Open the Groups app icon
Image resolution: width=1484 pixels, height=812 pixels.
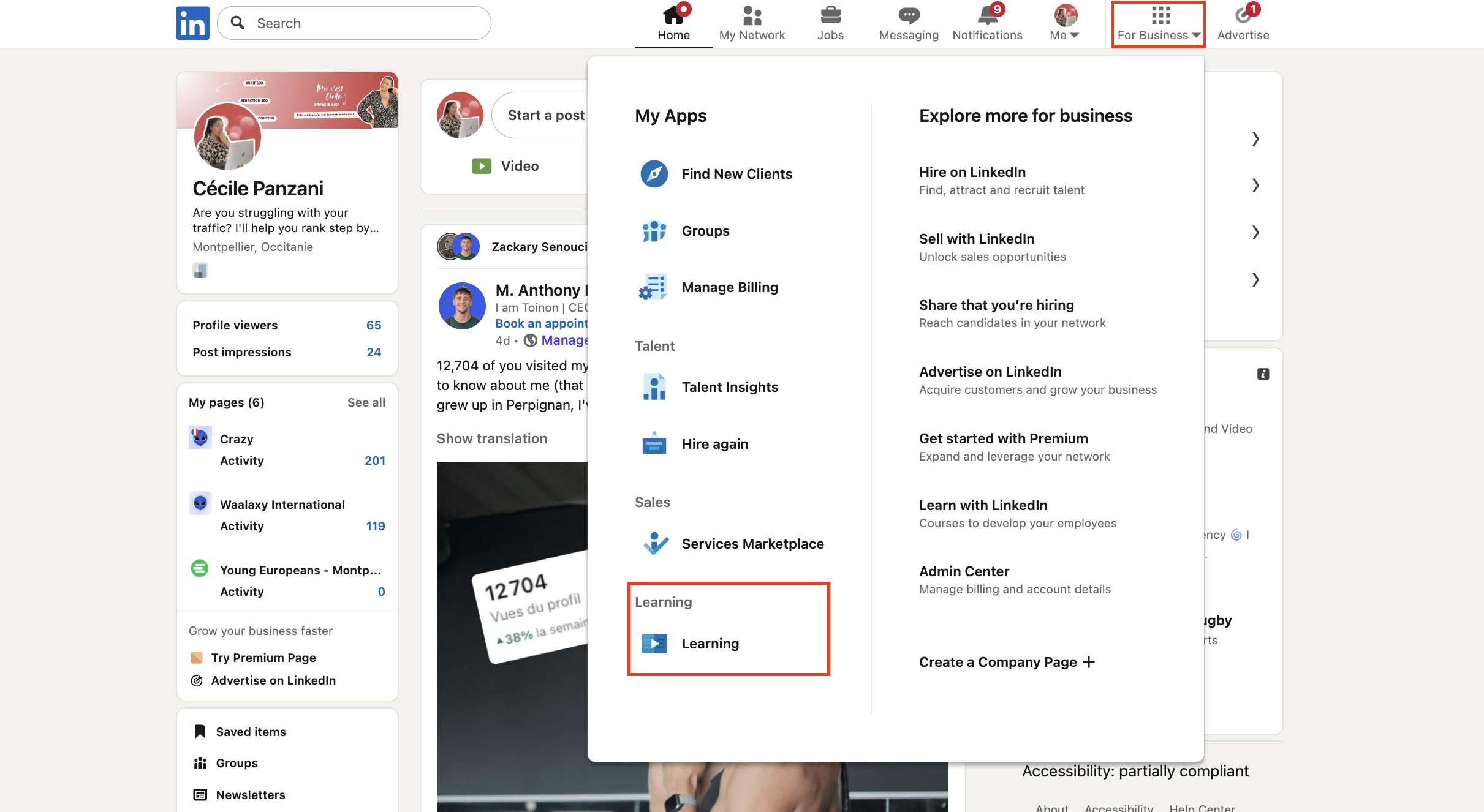pyautogui.click(x=654, y=231)
